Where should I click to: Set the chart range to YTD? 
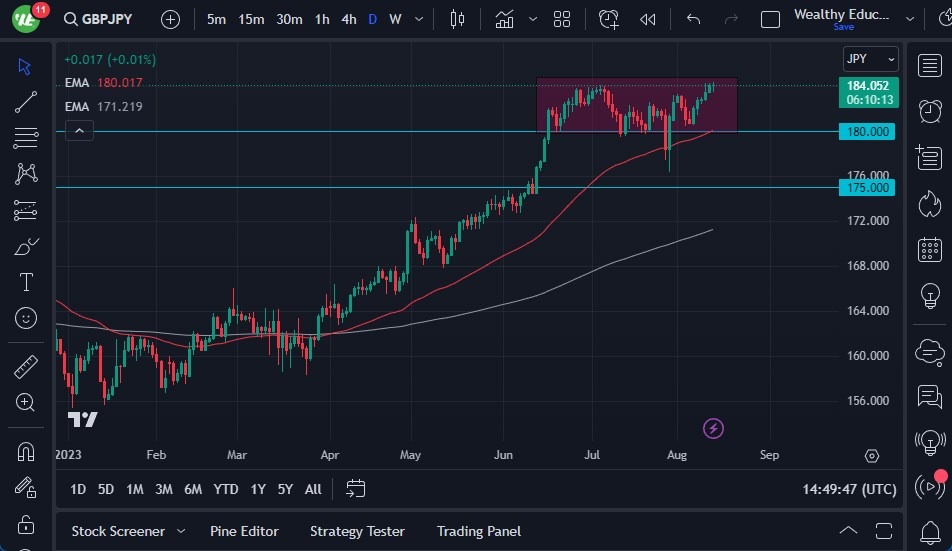coord(226,489)
